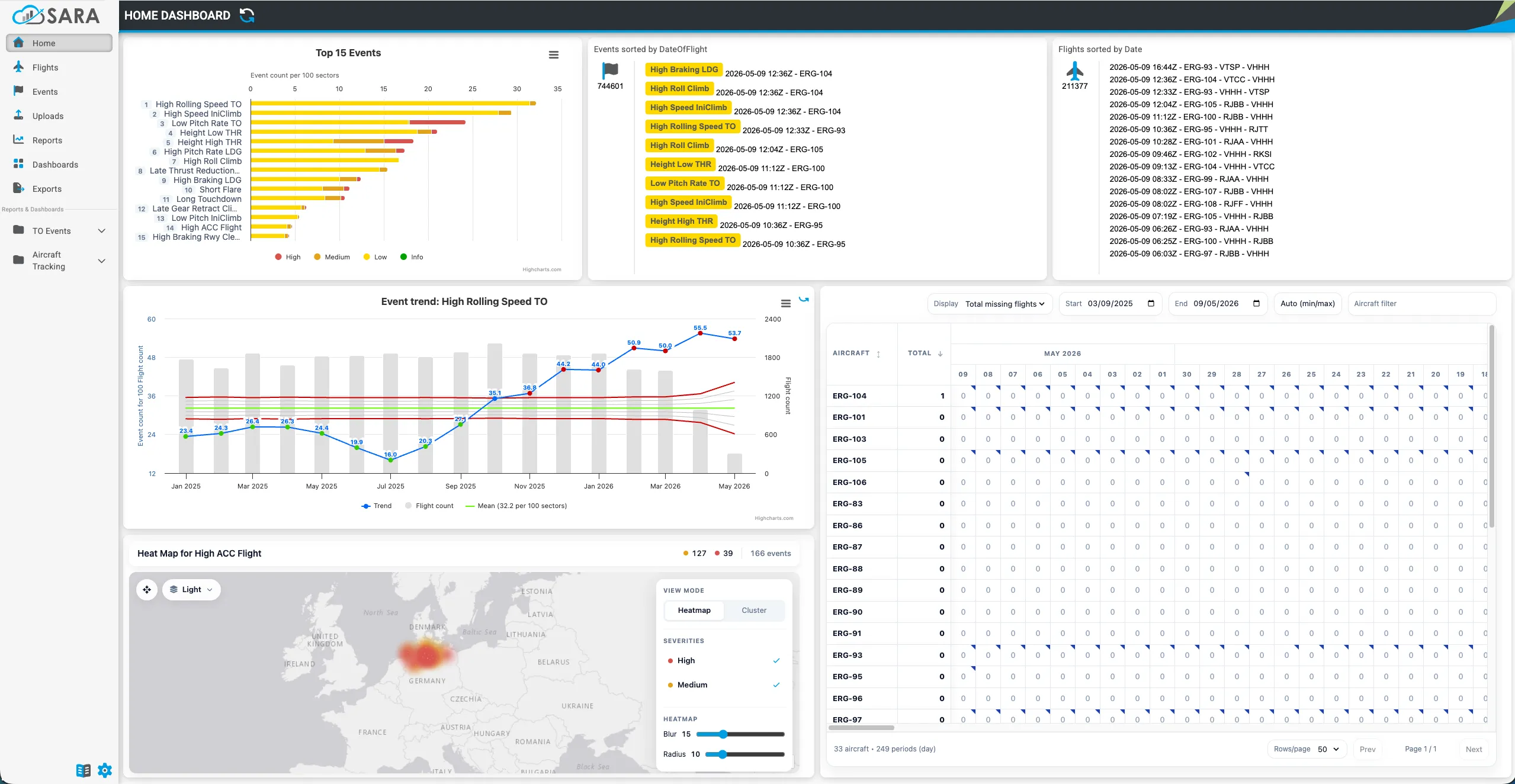Open the Height Low THR event tag
Image resolution: width=1515 pixels, height=784 pixels.
(681, 164)
